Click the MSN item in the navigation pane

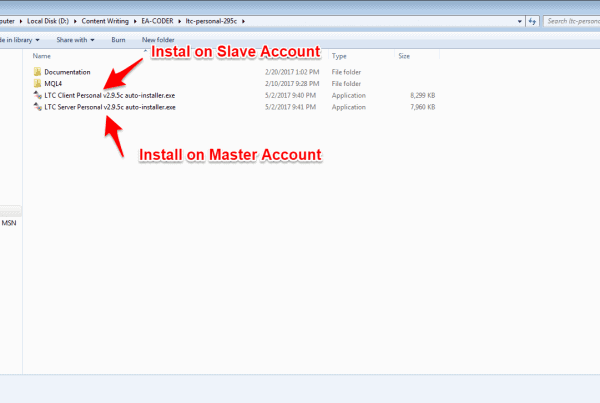point(9,223)
